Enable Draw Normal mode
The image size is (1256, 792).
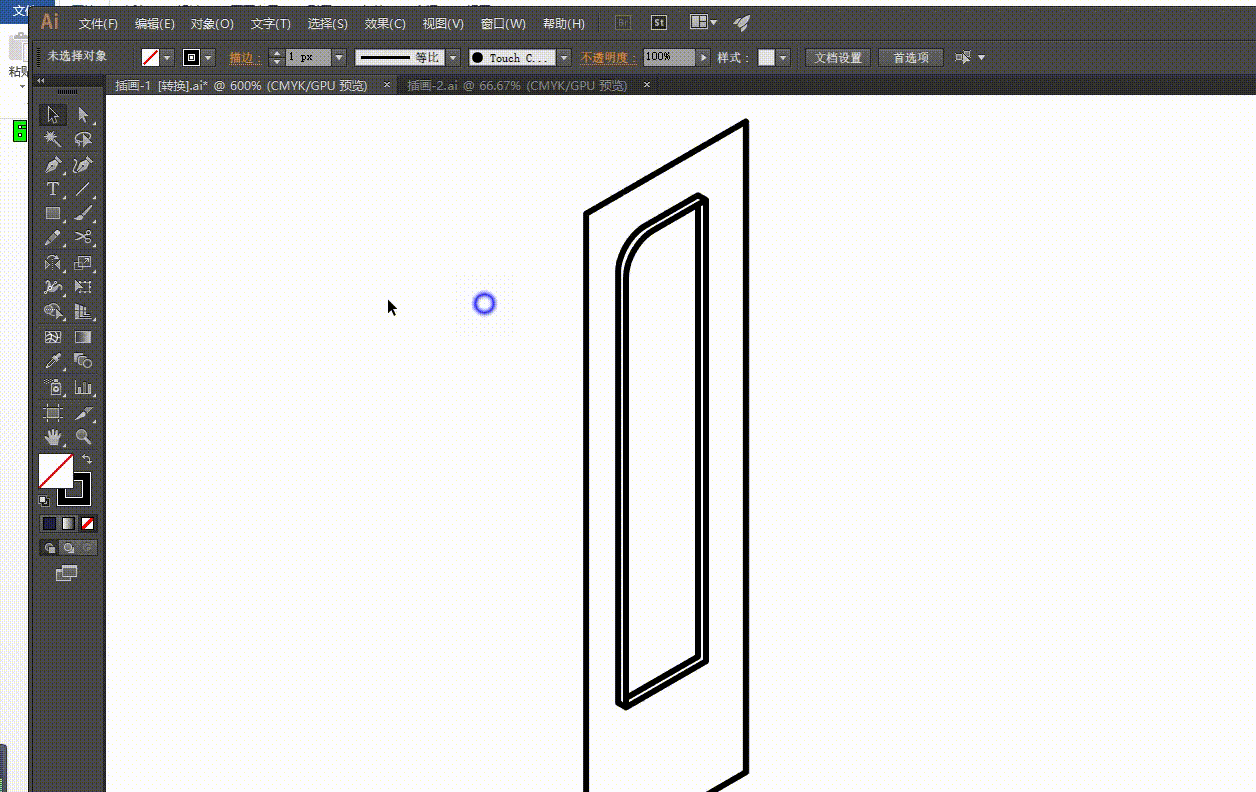click(x=49, y=547)
